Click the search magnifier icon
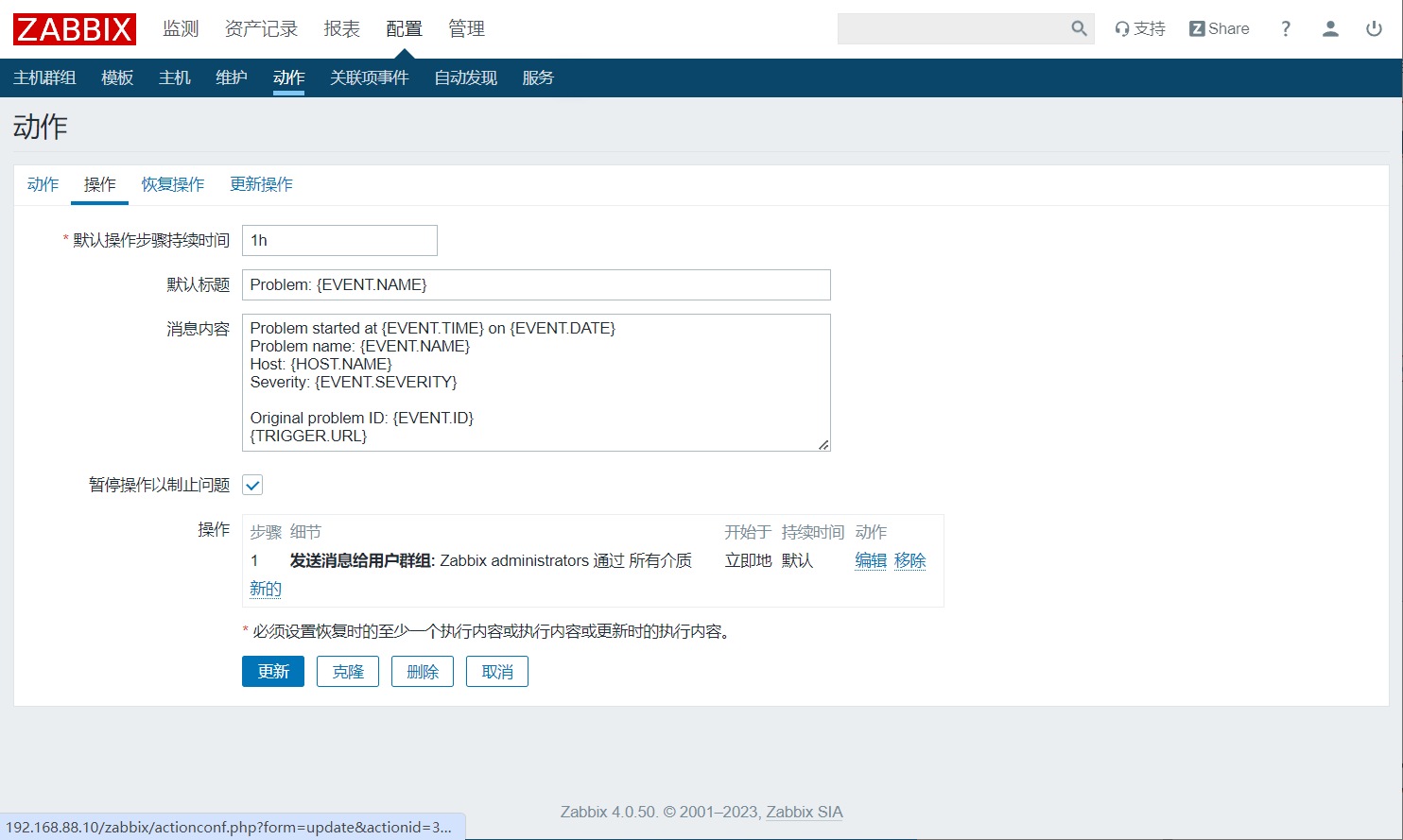 pyautogui.click(x=1079, y=28)
